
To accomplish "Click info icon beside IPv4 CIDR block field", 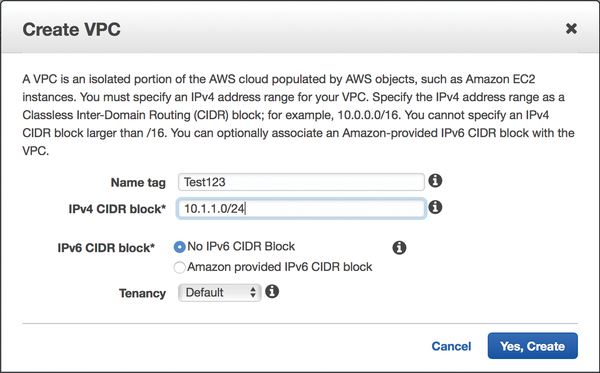I will pos(435,207).
